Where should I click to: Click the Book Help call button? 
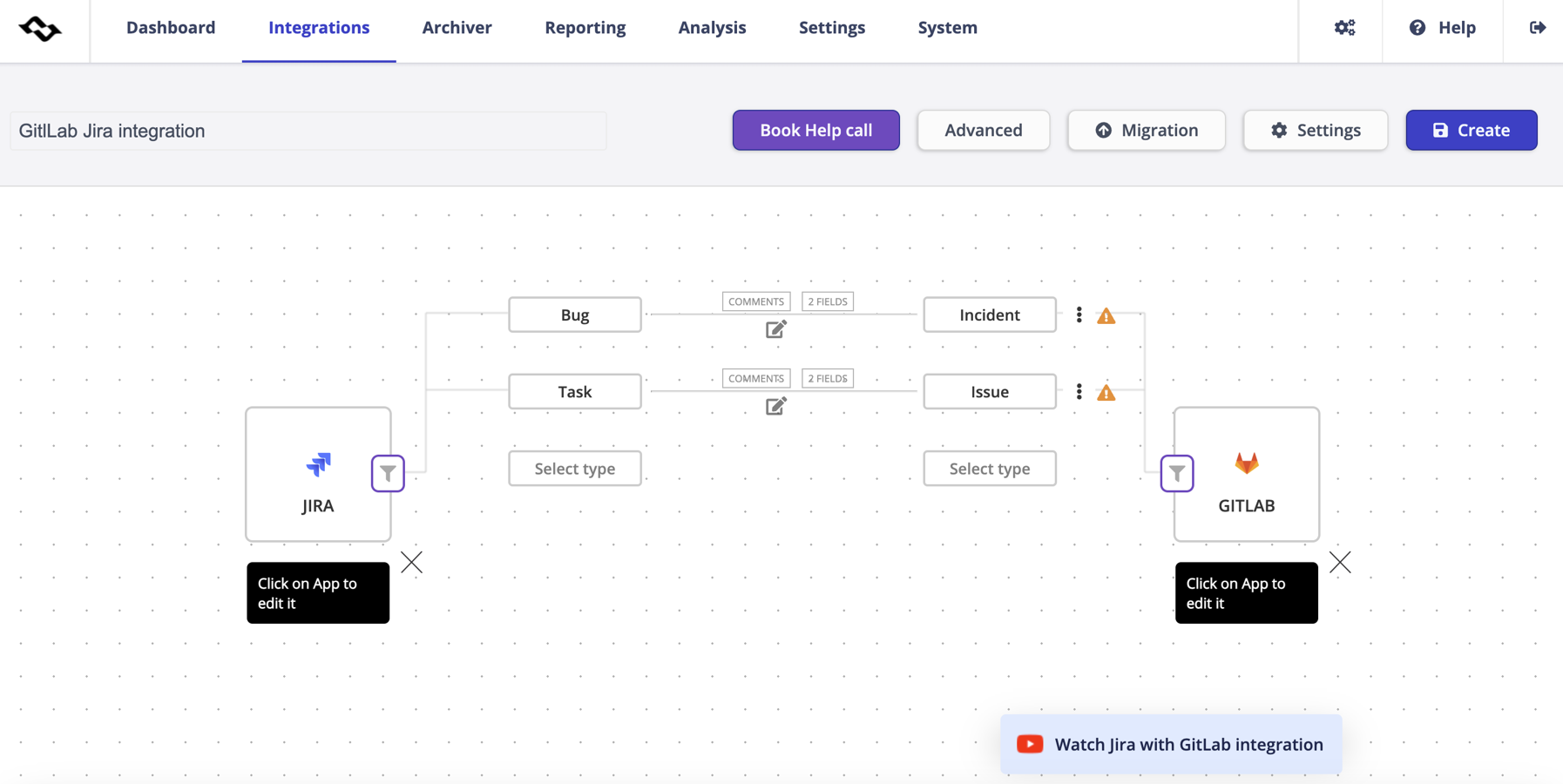point(816,130)
